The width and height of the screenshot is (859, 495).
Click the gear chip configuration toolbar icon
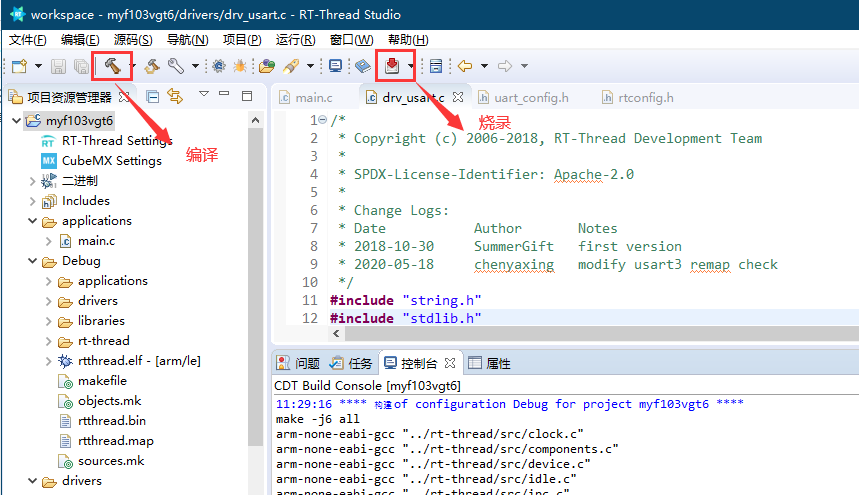219,66
